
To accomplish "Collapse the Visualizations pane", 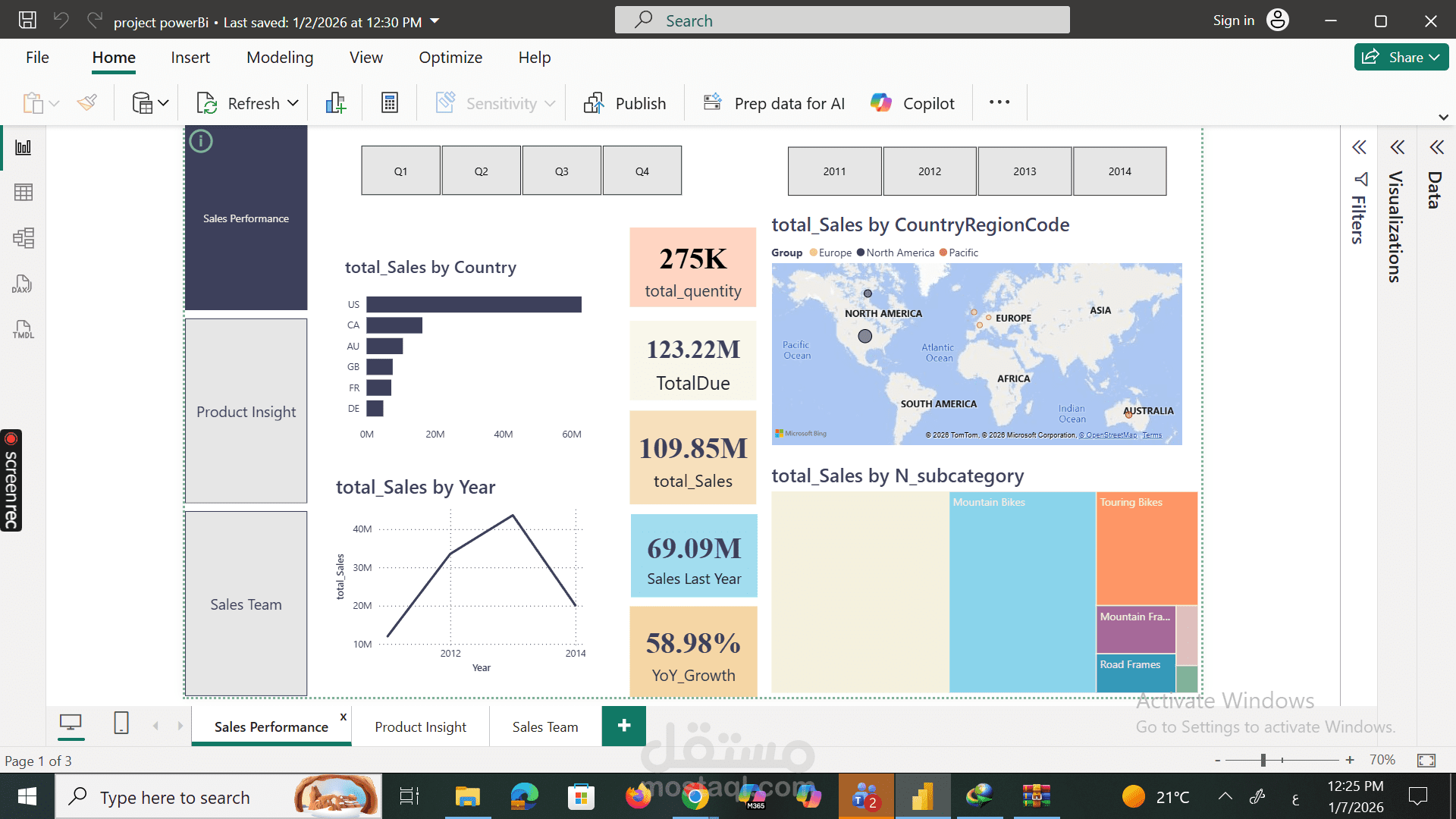I will [1398, 147].
